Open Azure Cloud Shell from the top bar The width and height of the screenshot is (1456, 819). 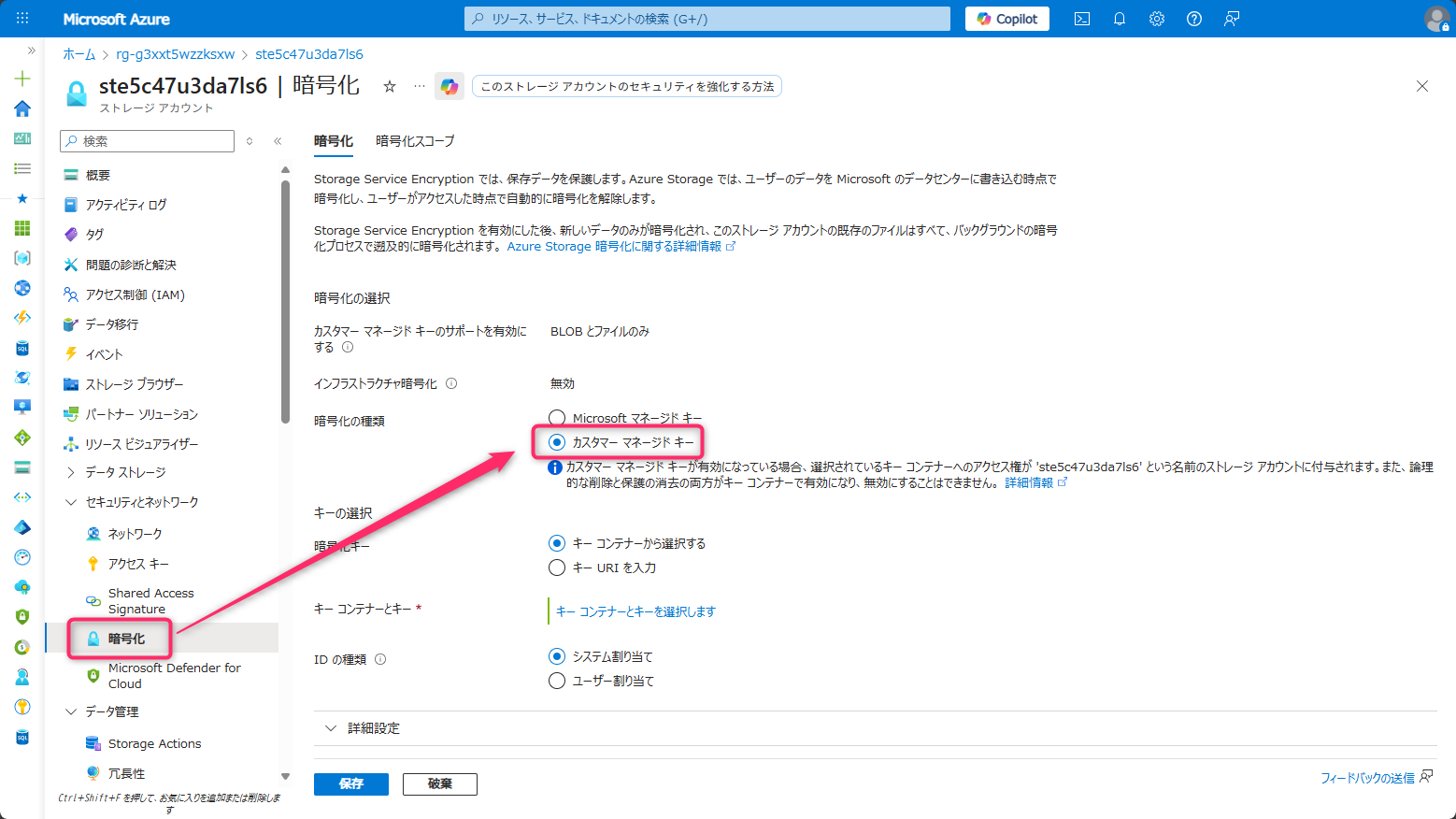click(1081, 18)
